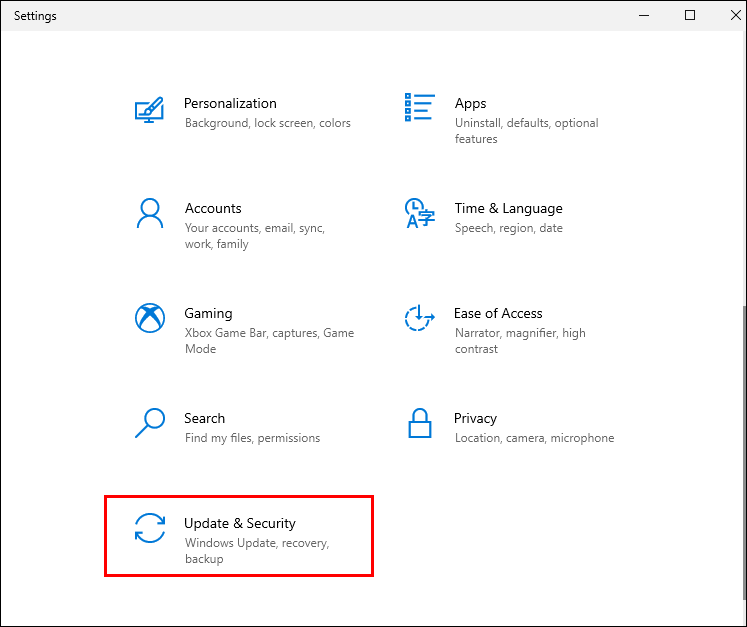747x627 pixels.
Task: Open the Update & Security refresh arrows icon
Action: 150,528
